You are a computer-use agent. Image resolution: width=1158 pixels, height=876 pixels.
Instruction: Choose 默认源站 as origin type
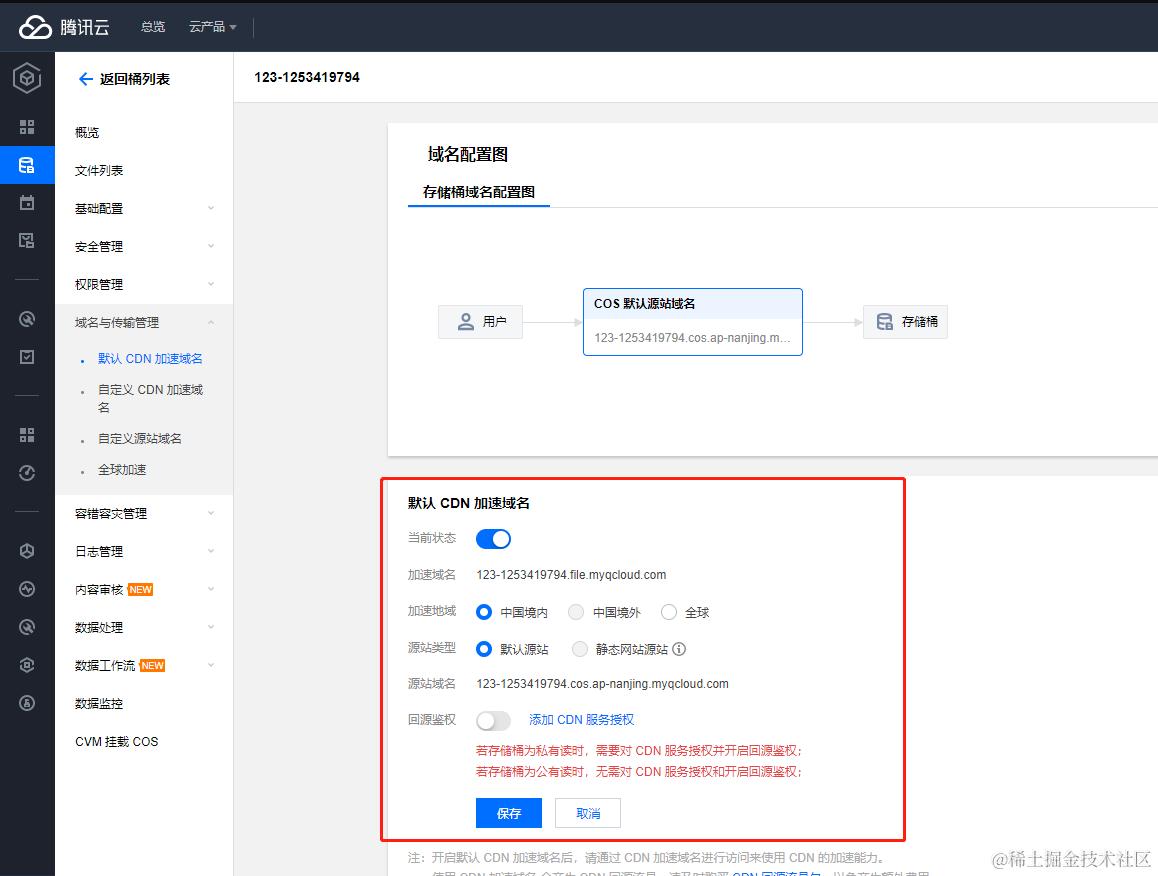click(484, 649)
